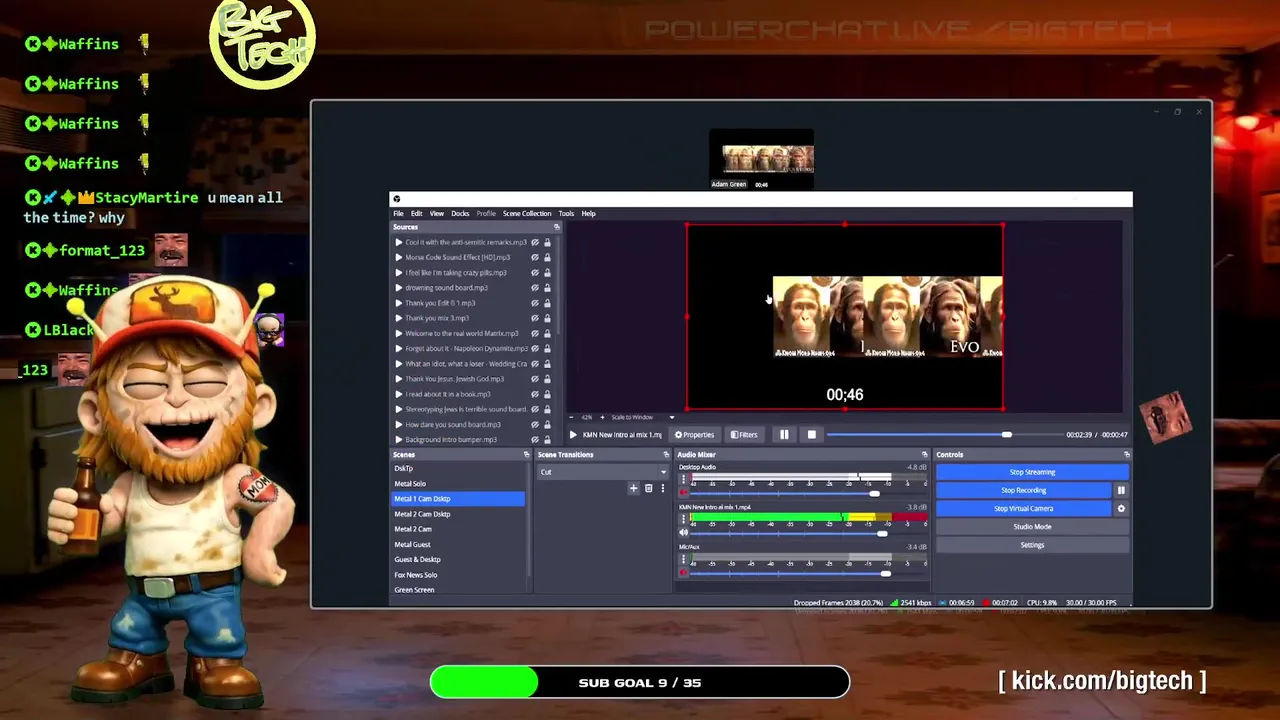Viewport: 1280px width, 720px height.
Task: Unmute the Desktop Audio channel
Action: click(684, 493)
